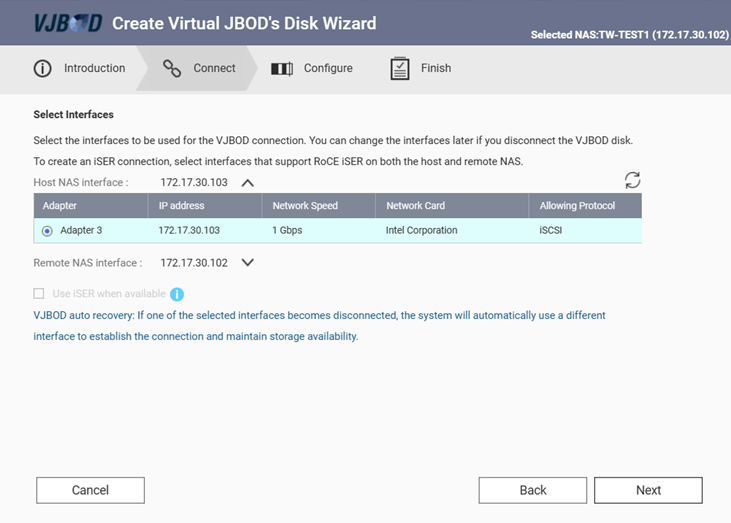Collapse the Host NAS interface list
731x523 pixels.
point(248,183)
